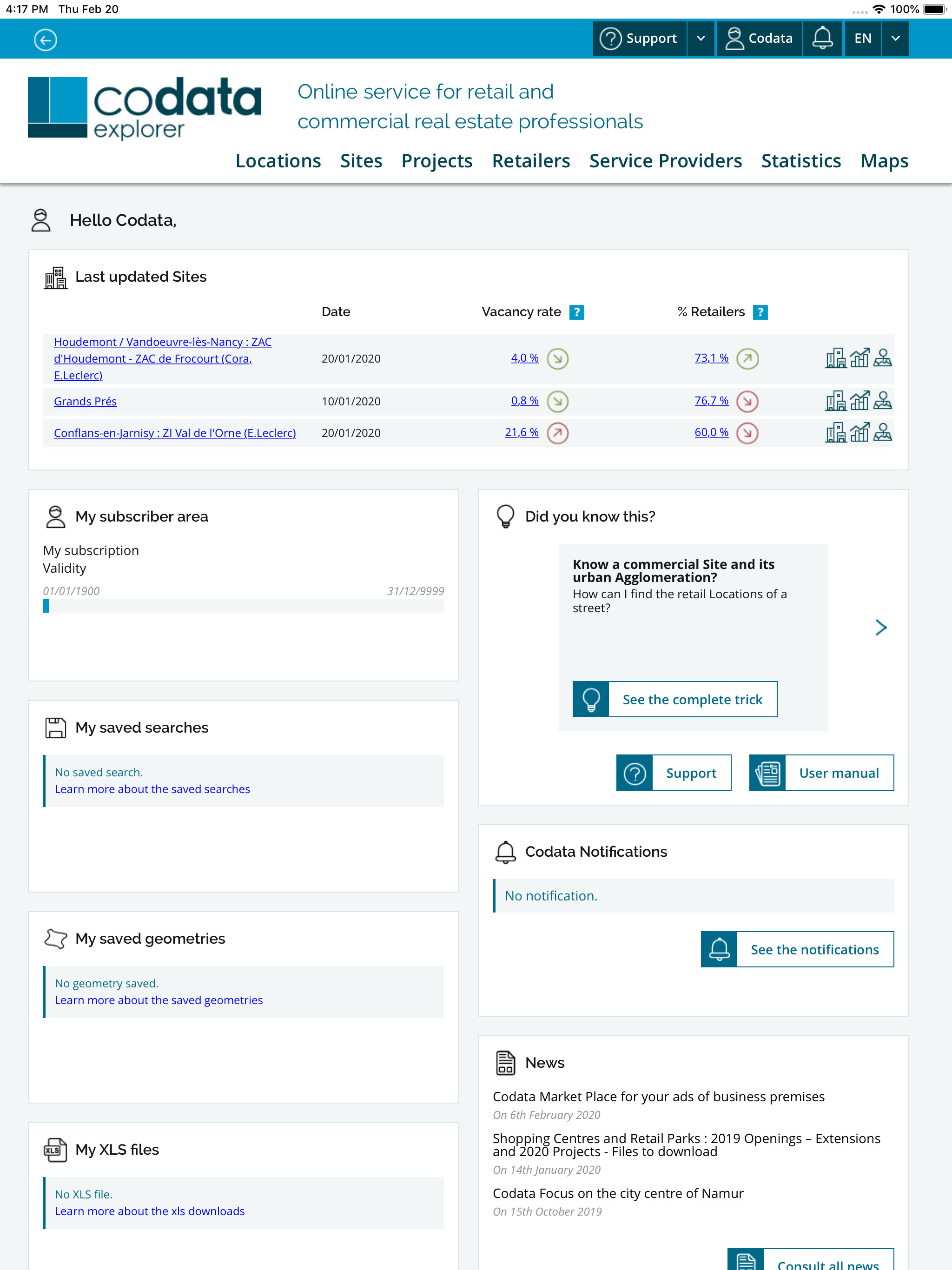Screen dimensions: 952x1270
Task: Click the Codata Notifications bell heading icon
Action: coord(505,852)
